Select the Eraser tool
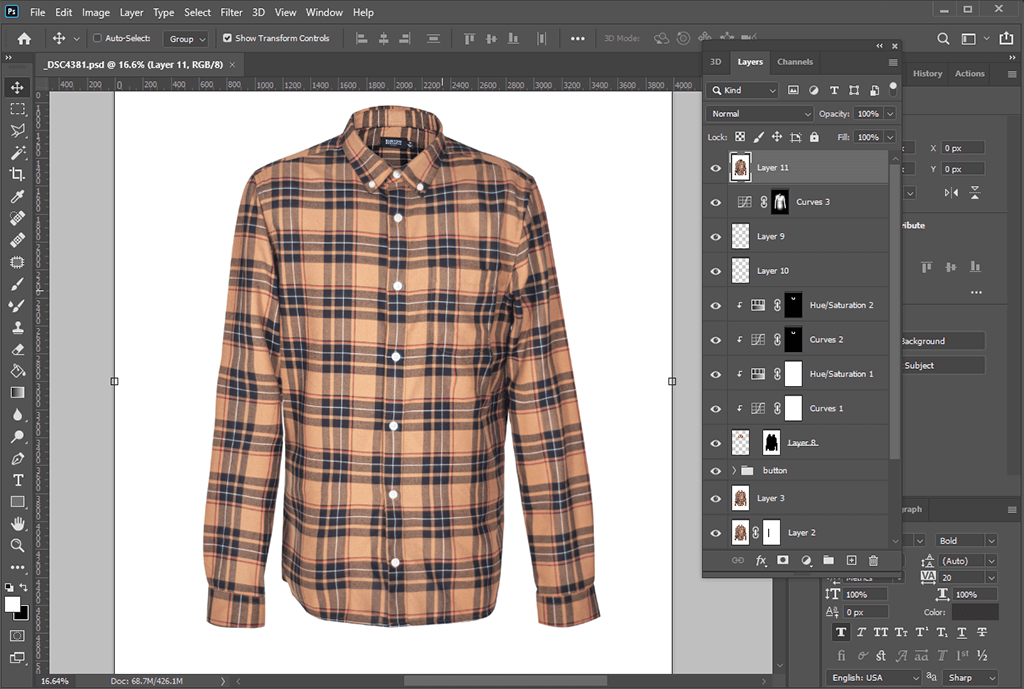 18,349
